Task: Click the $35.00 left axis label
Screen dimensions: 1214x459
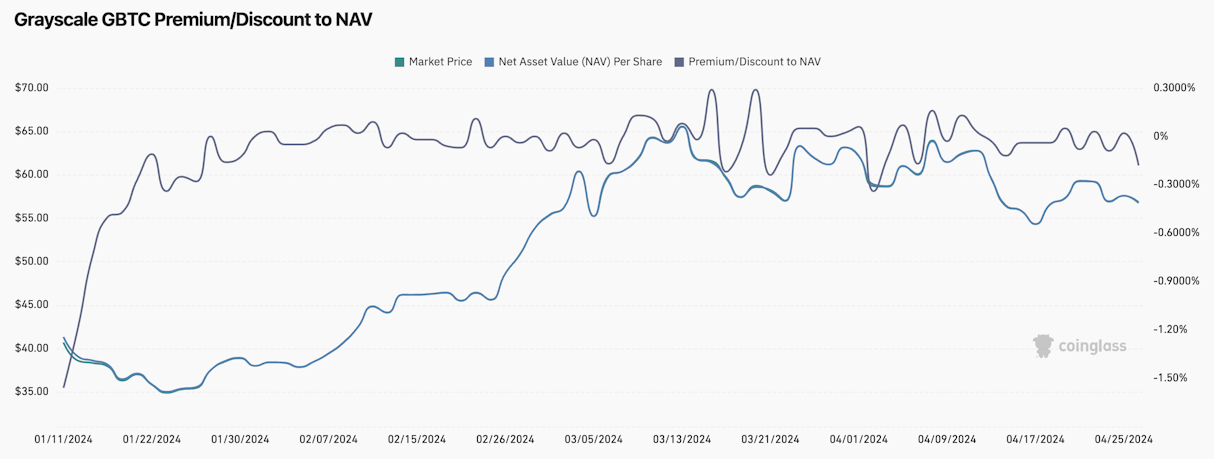Action: click(32, 392)
